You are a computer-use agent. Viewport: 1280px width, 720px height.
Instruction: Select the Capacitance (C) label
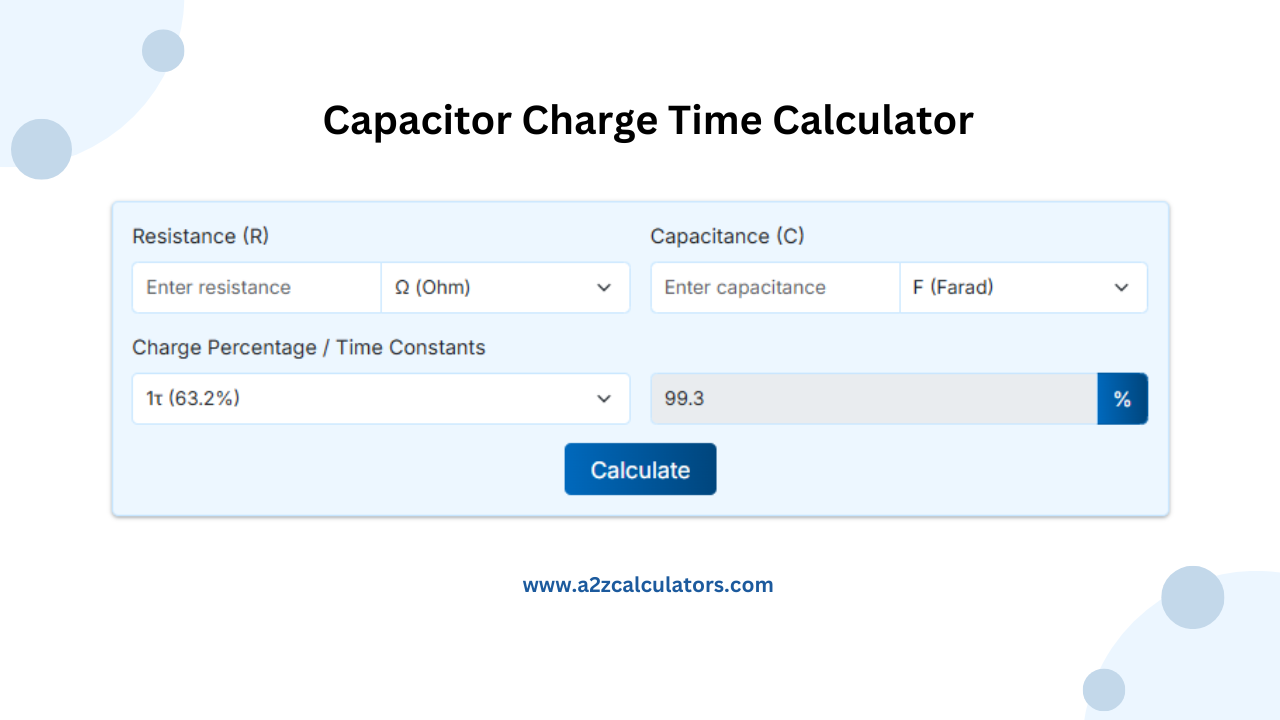coord(727,236)
